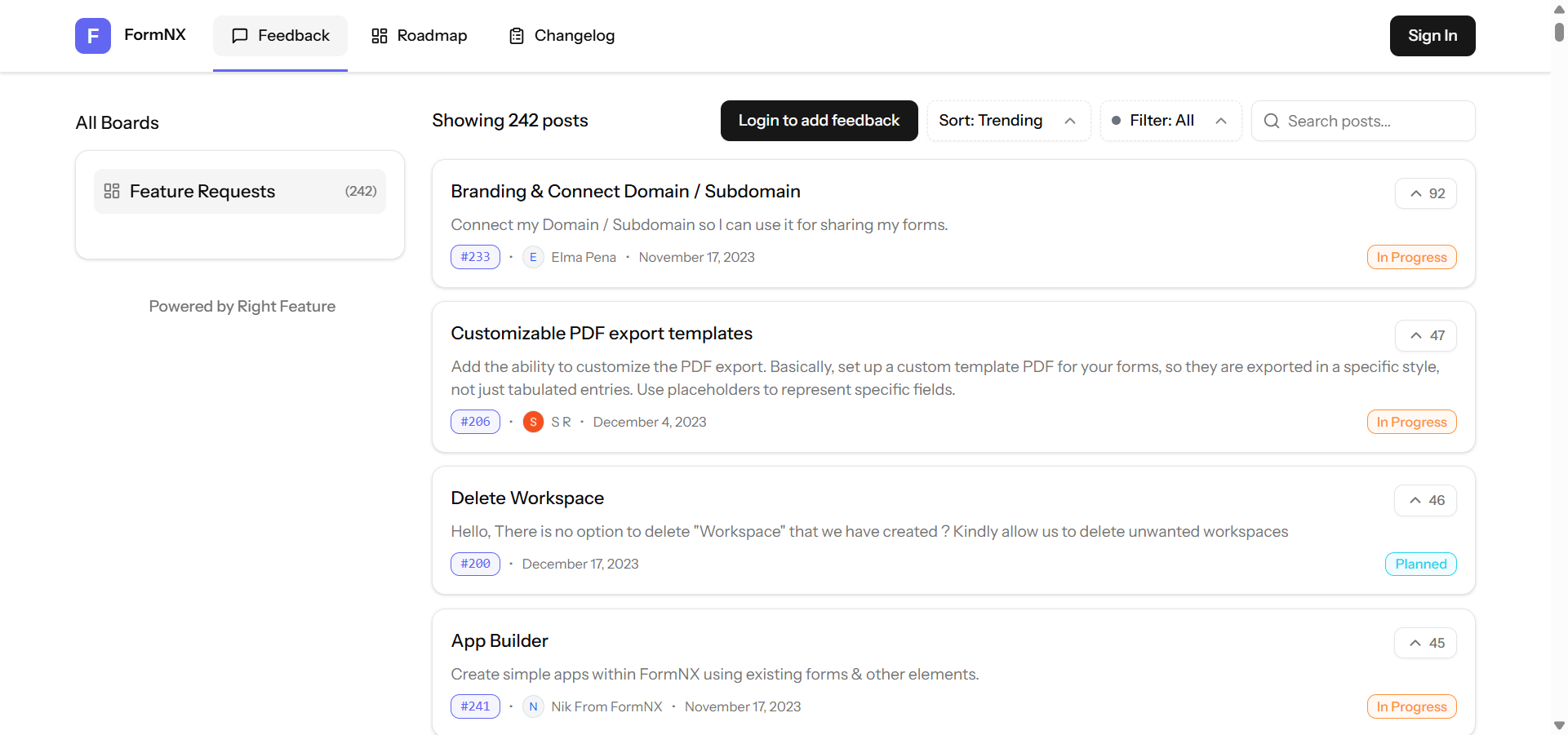Upvote the Delete Workspace post
Viewport: 1568px width, 735px height.
click(x=1425, y=501)
